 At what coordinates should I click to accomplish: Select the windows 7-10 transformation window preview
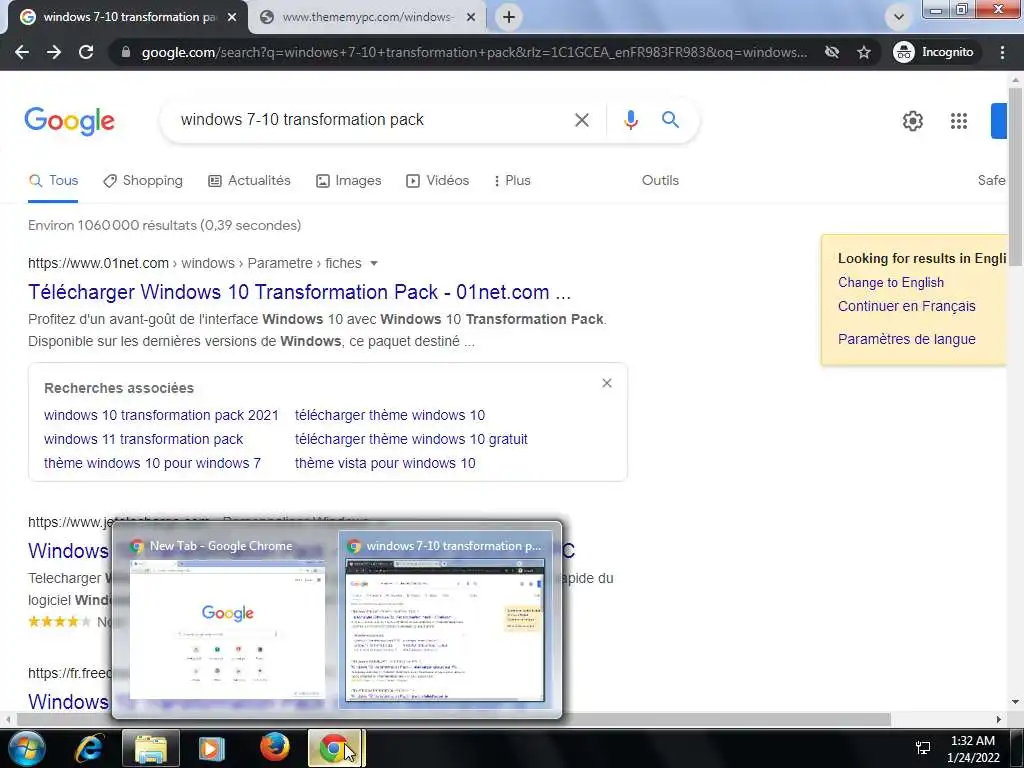(447, 620)
